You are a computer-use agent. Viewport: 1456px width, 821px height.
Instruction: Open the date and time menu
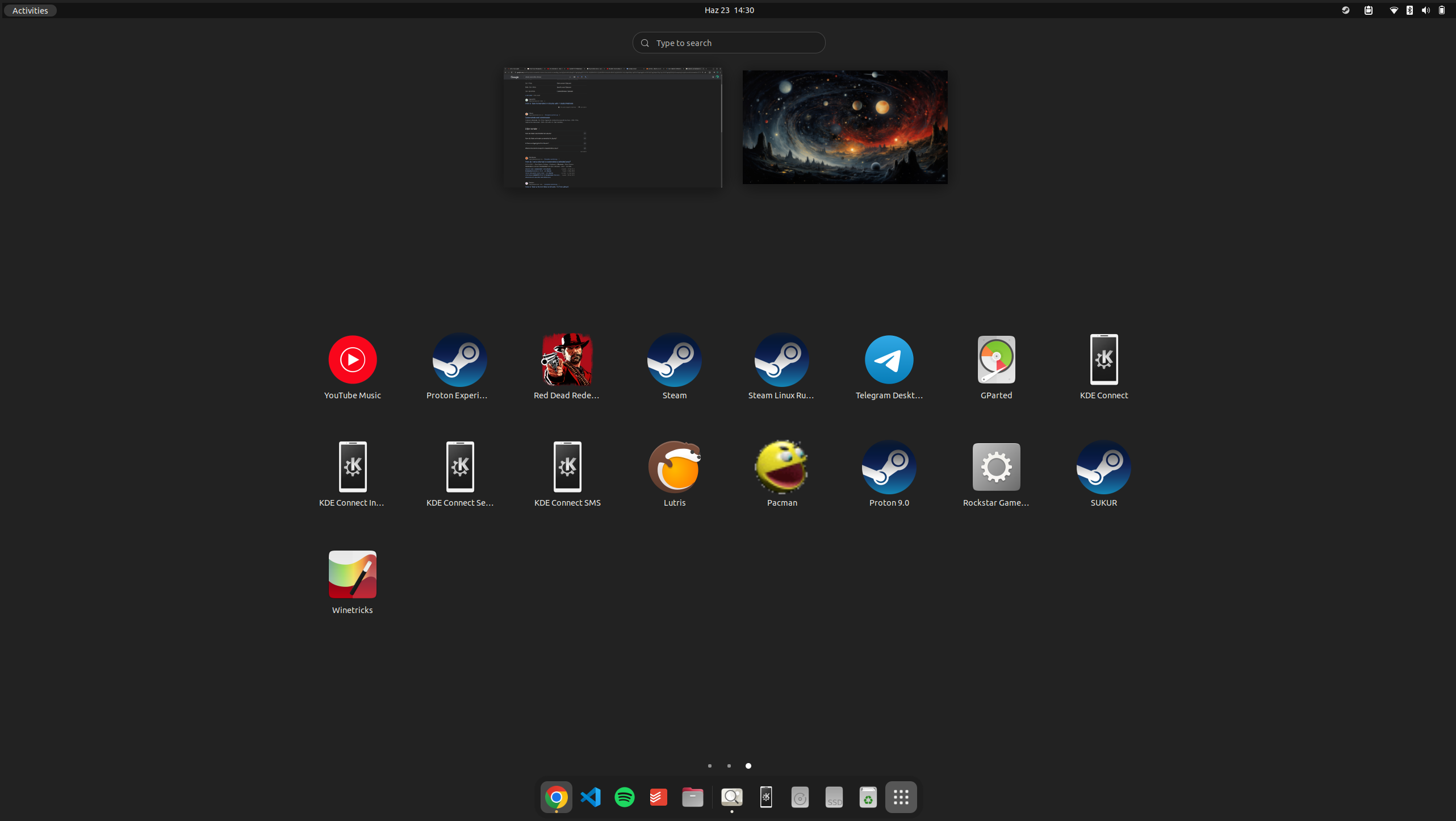(x=729, y=10)
